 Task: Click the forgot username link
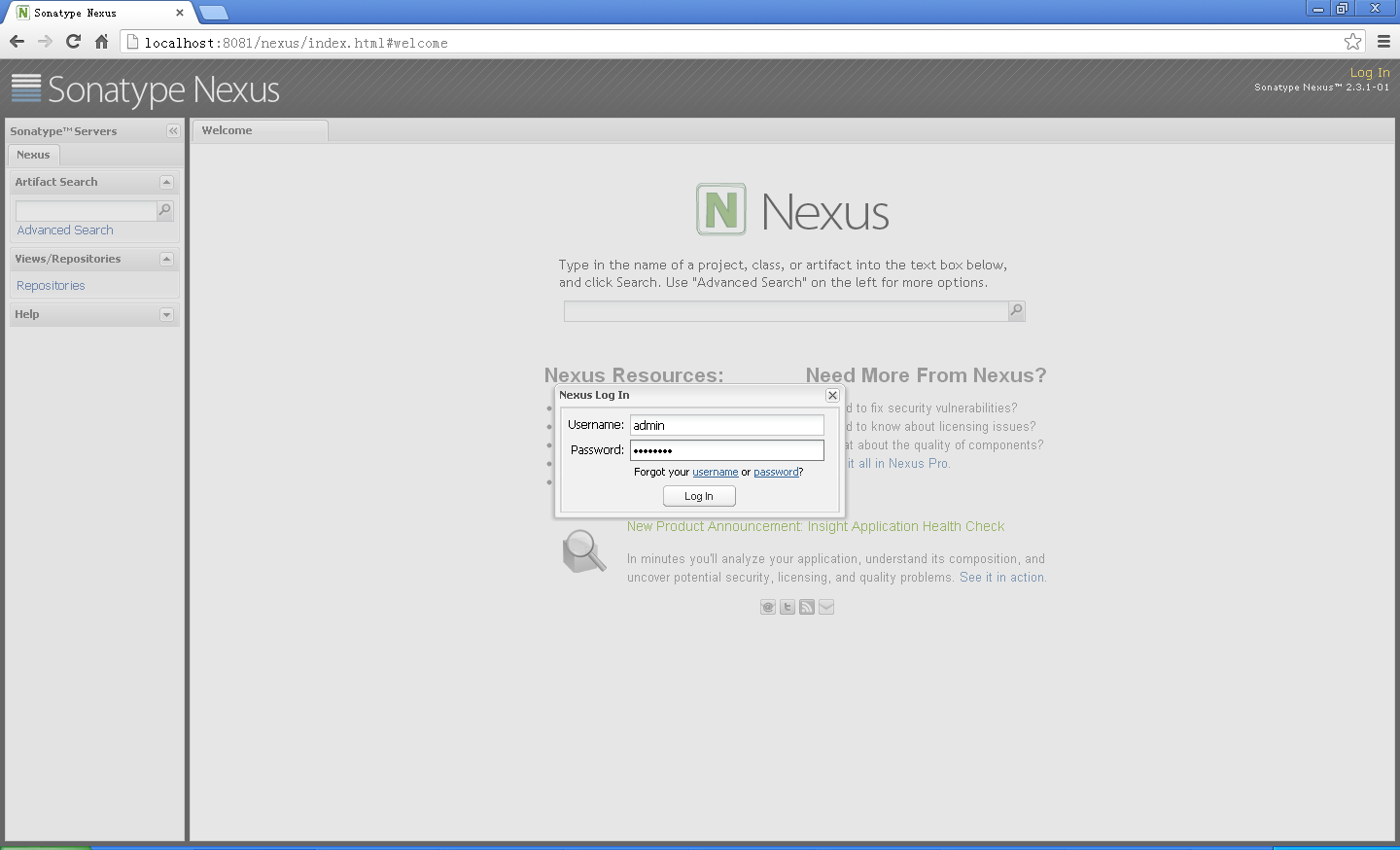tap(716, 472)
